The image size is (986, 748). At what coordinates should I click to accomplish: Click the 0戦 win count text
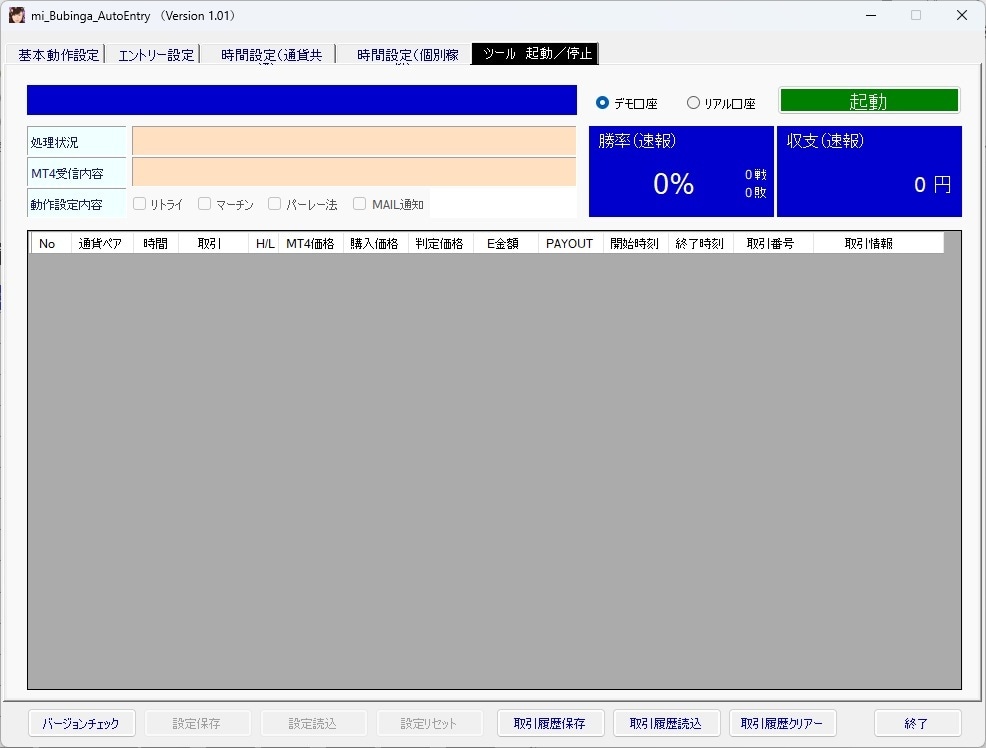coord(755,174)
